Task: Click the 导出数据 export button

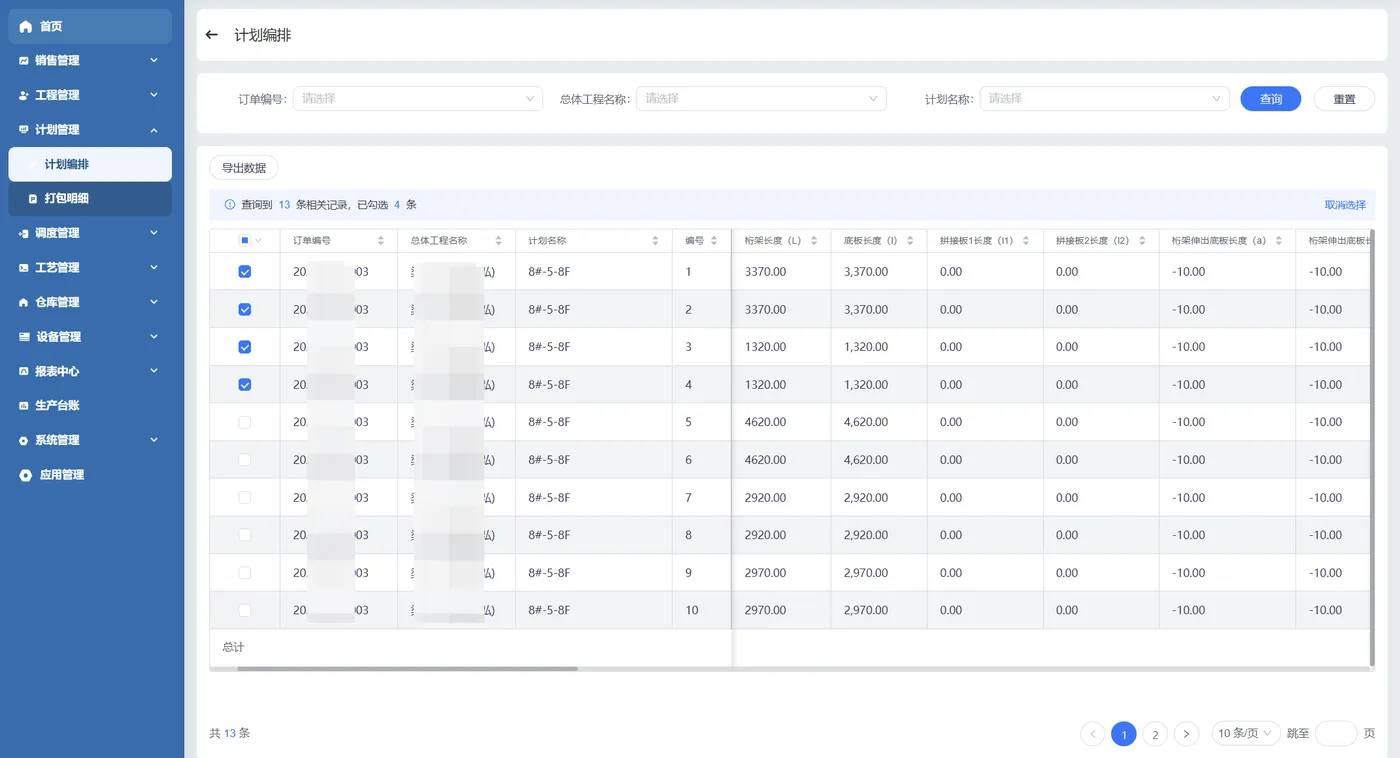Action: tap(244, 168)
